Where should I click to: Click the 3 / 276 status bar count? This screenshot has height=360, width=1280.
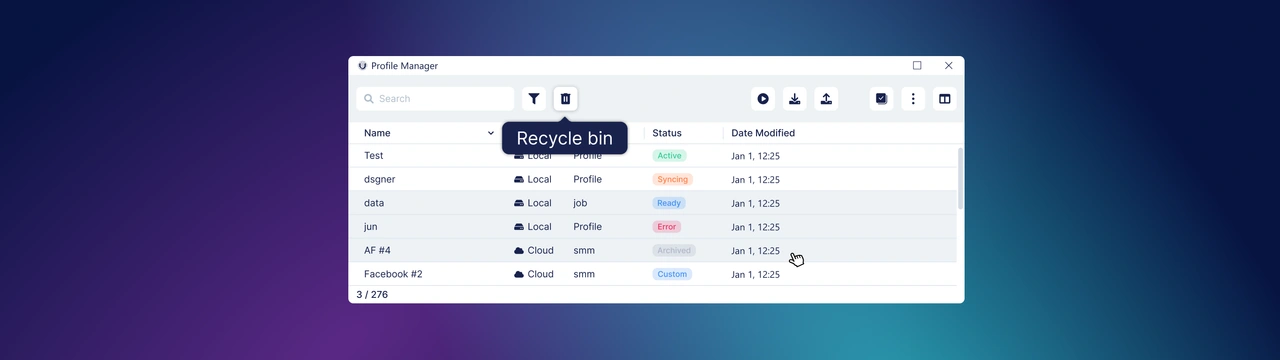(x=372, y=295)
